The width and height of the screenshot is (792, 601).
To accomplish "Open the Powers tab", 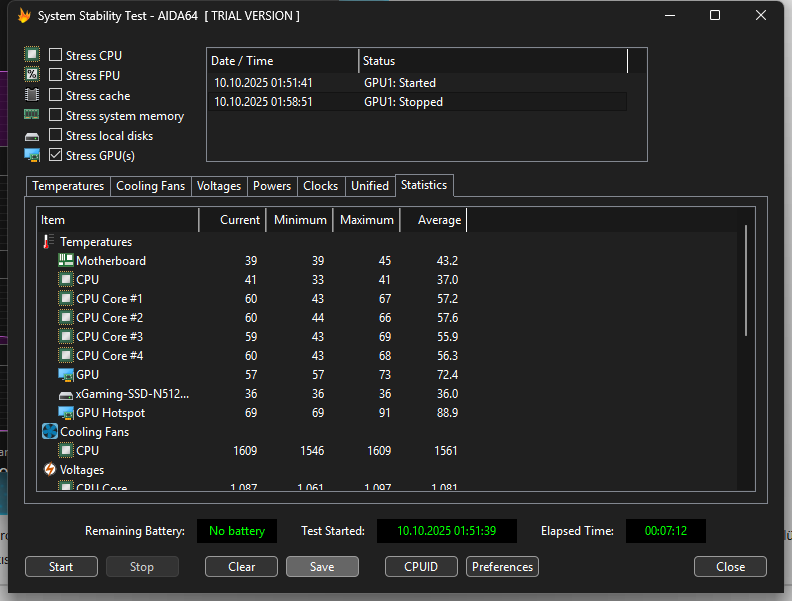I will (x=272, y=186).
